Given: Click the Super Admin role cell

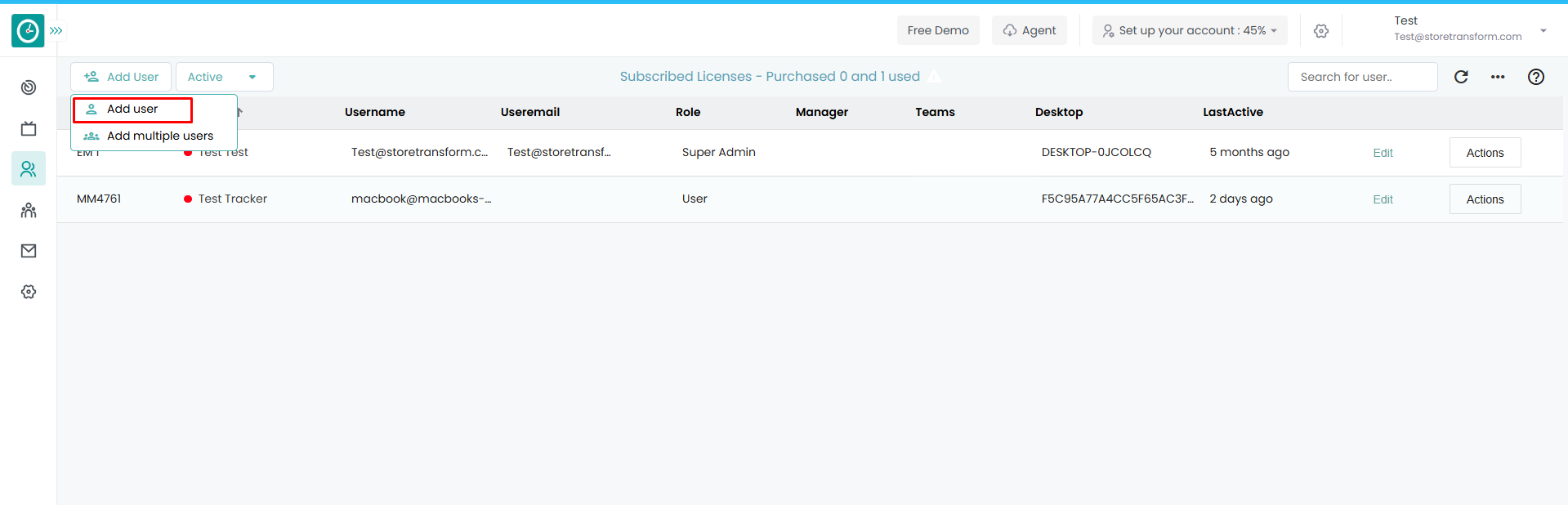Looking at the screenshot, I should [x=719, y=152].
